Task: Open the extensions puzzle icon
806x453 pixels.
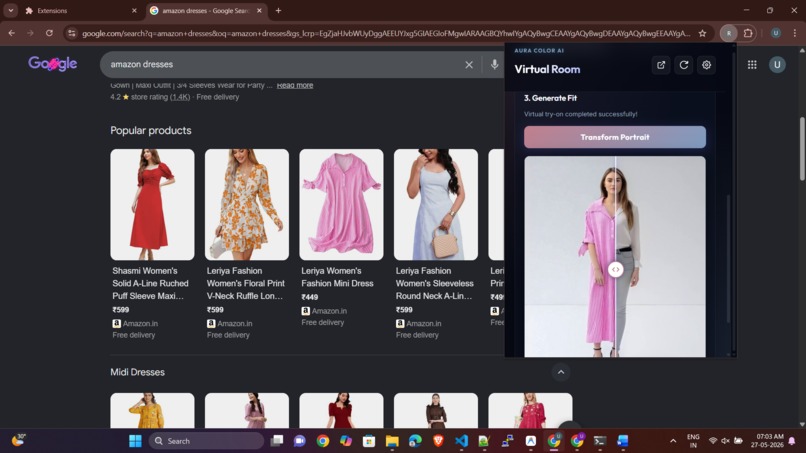Action: [x=748, y=33]
